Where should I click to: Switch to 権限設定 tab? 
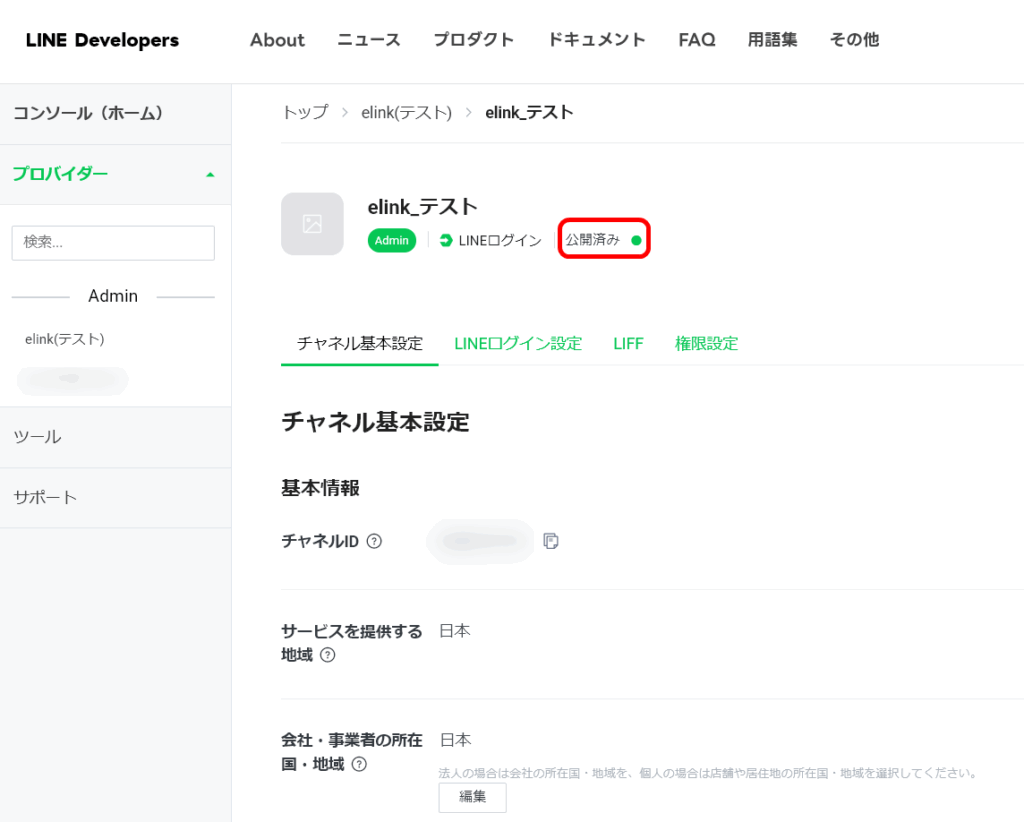[707, 343]
